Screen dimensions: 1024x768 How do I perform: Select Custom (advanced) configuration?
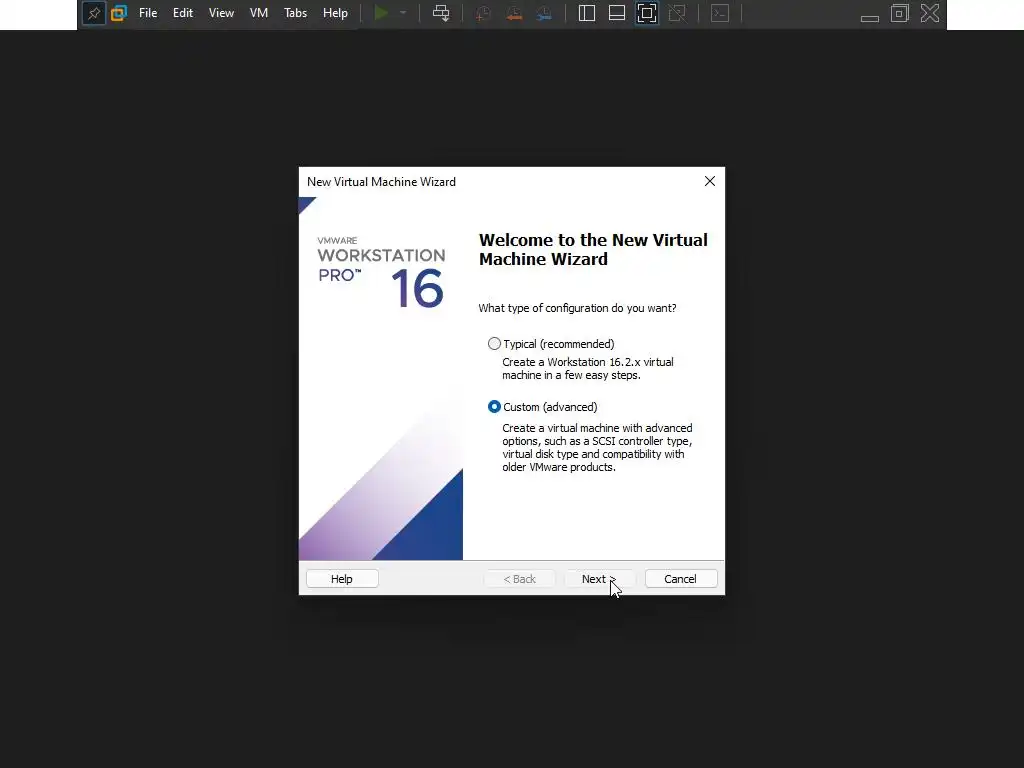(x=543, y=407)
